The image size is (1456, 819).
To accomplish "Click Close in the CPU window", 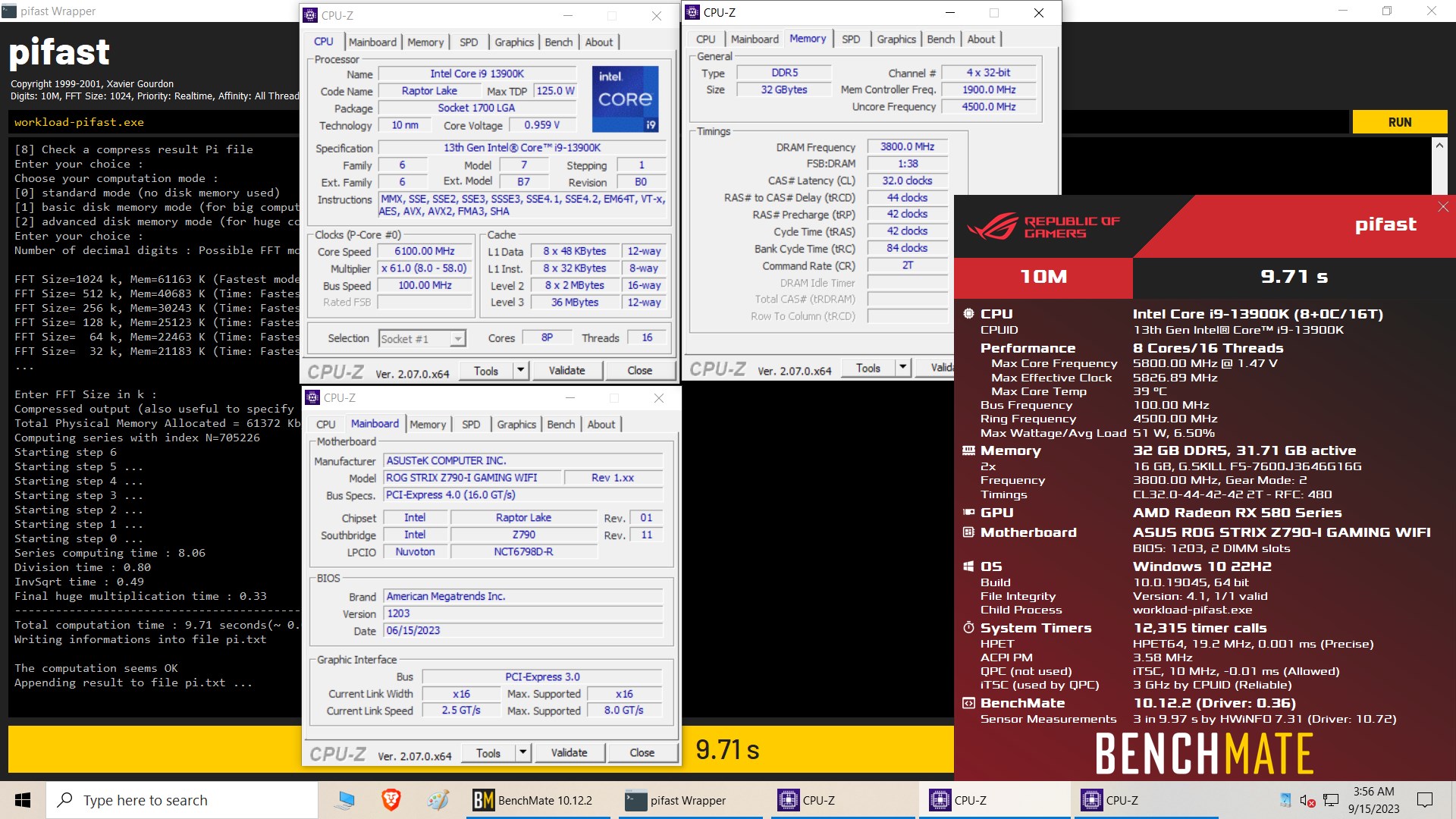I will click(x=639, y=370).
